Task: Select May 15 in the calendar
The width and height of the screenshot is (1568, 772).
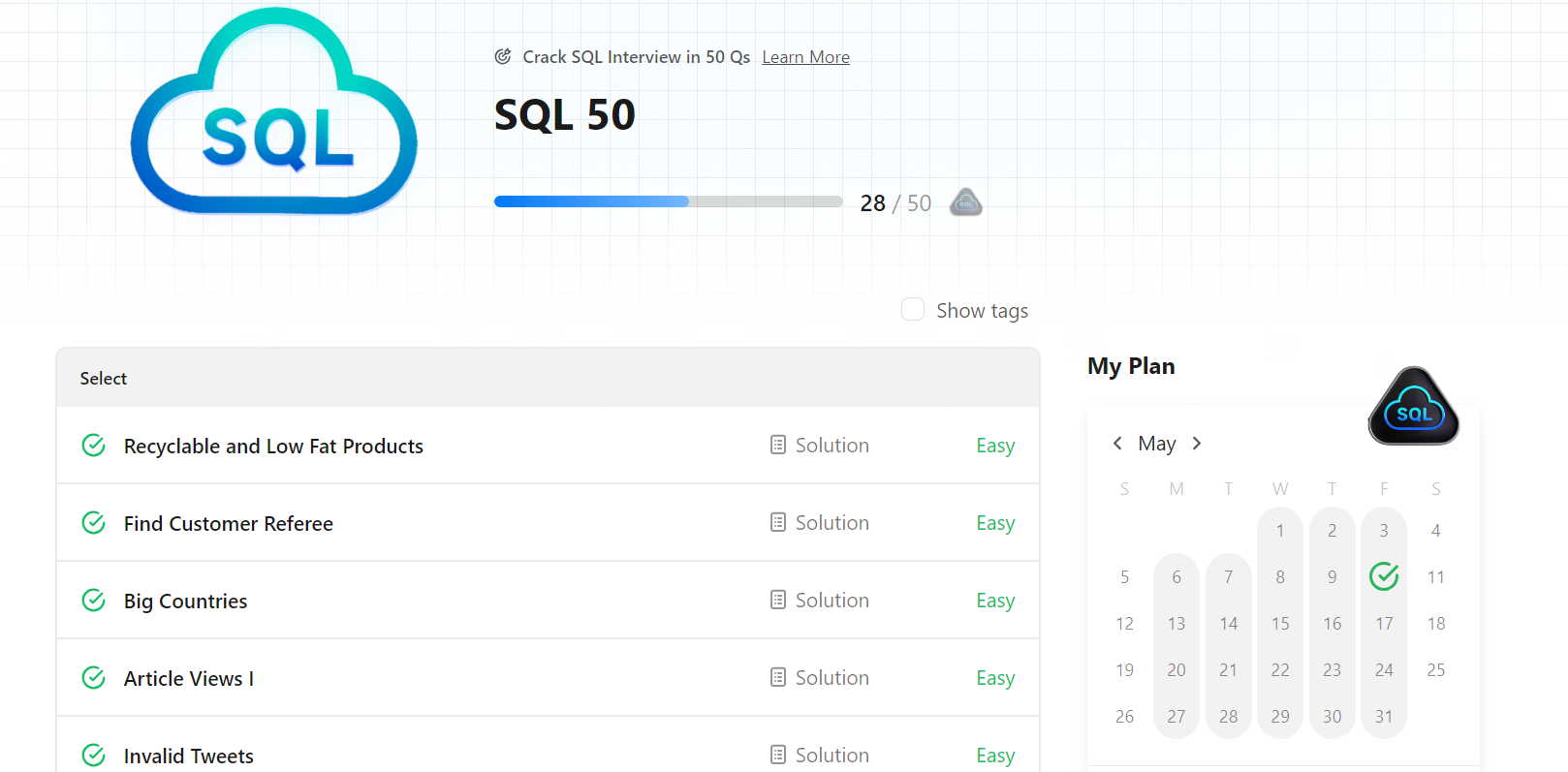Action: pyautogui.click(x=1280, y=623)
